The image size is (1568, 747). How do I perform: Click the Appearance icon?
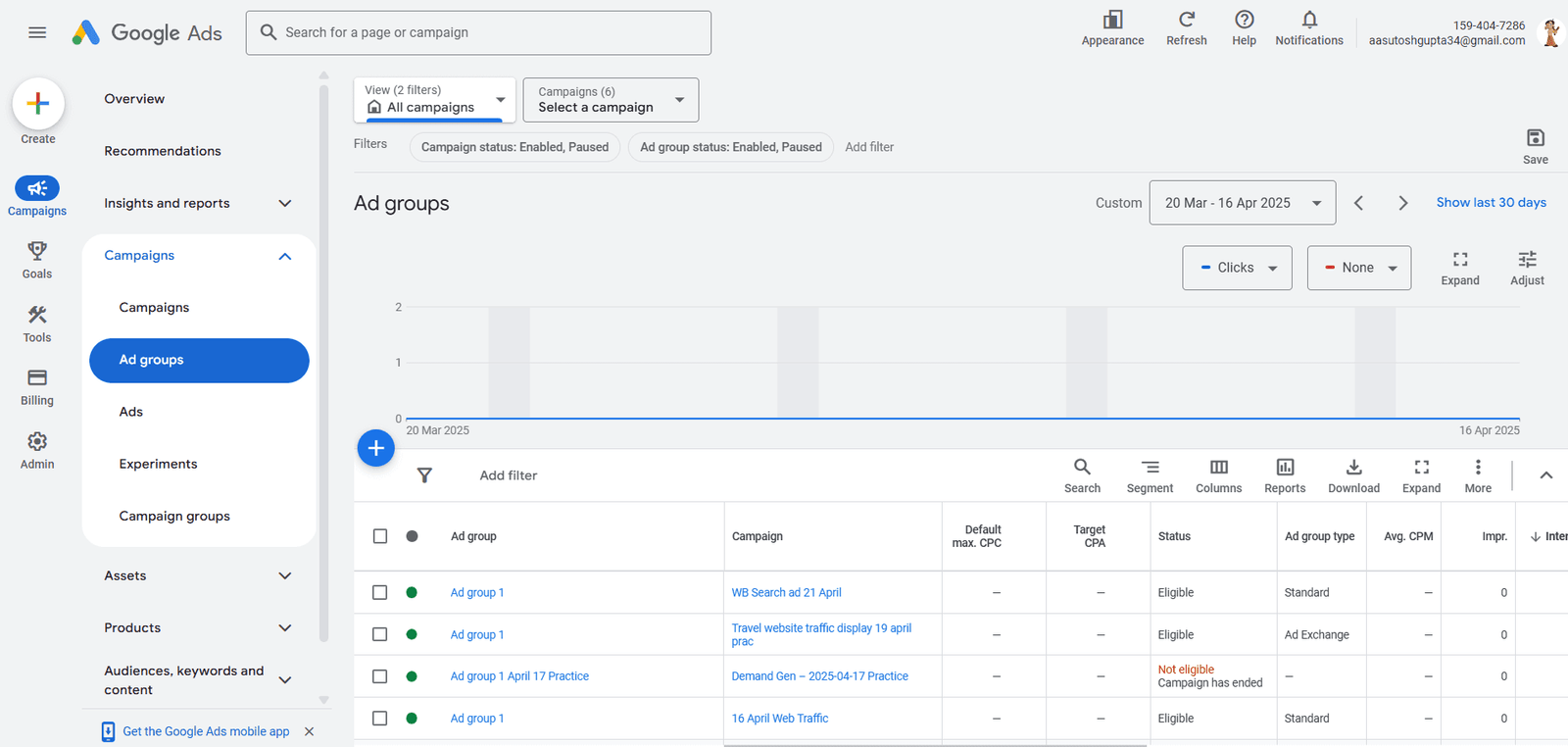click(x=1112, y=21)
